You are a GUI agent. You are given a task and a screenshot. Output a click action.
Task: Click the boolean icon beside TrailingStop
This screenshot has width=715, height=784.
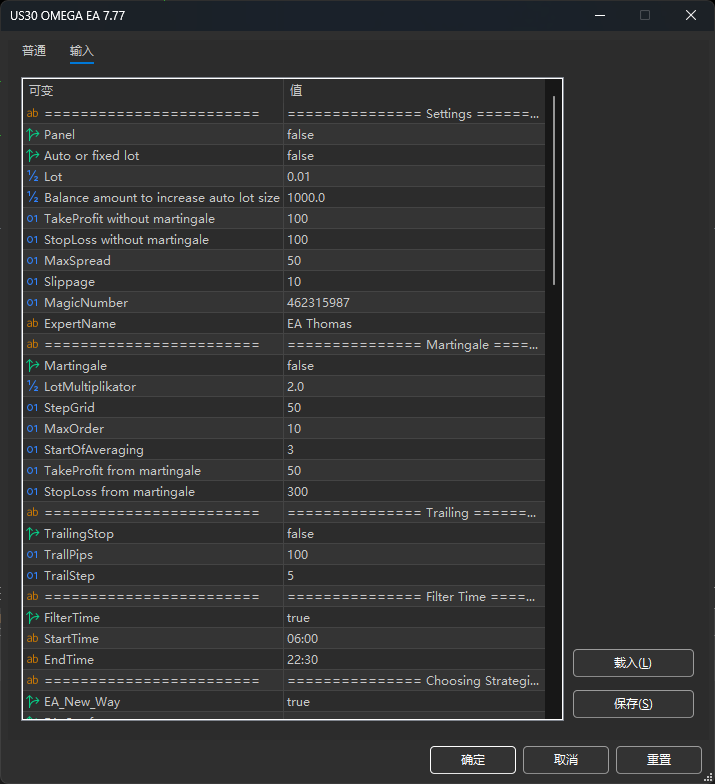[x=33, y=534]
